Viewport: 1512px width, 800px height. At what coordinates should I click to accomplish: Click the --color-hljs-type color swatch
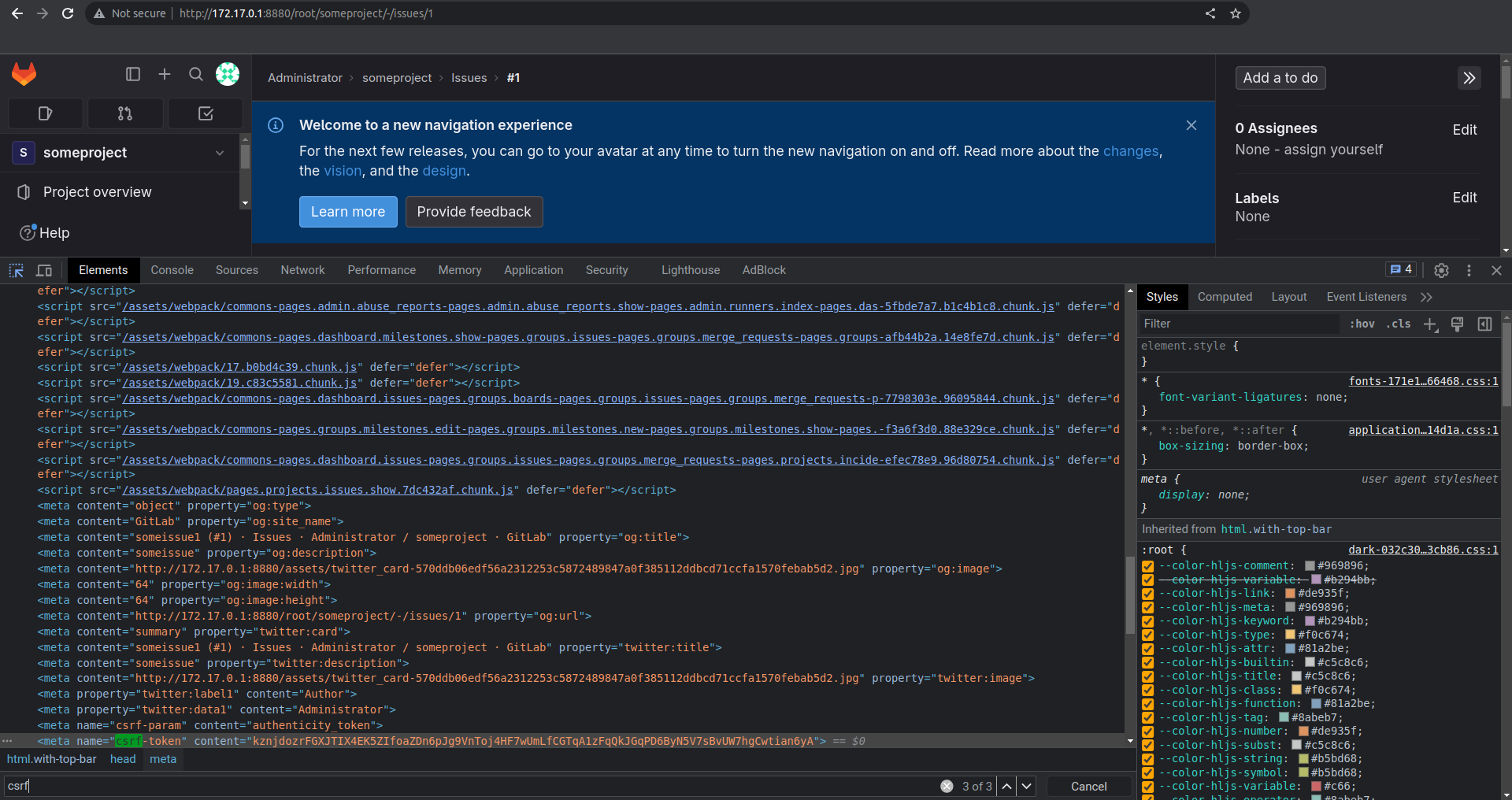click(1290, 635)
